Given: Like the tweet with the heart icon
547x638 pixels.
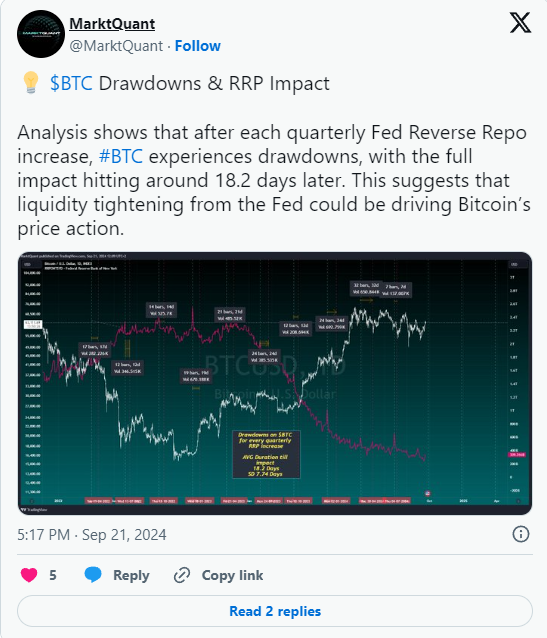Looking at the screenshot, I should coord(29,575).
